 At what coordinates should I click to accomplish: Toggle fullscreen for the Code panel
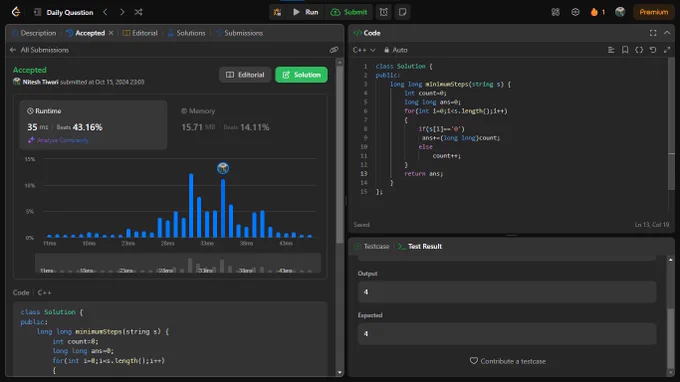click(653, 33)
